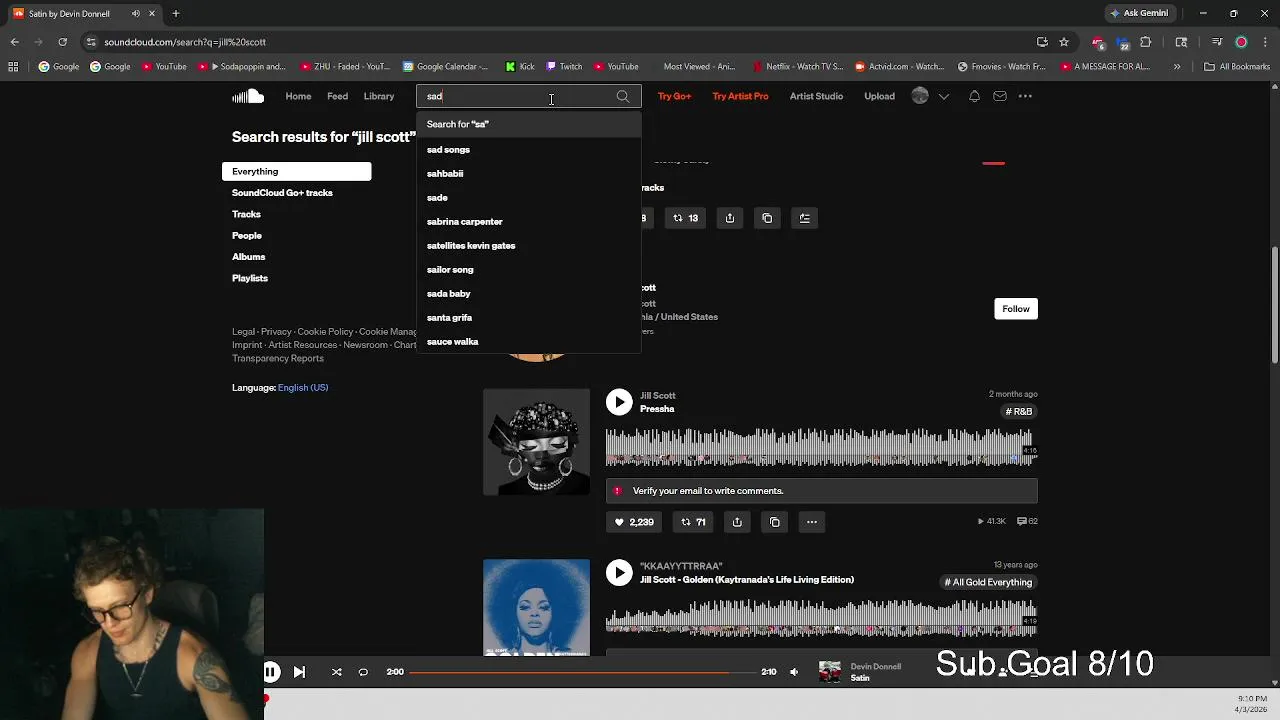
Task: Select 'sade' suggestion
Action: [528, 198]
